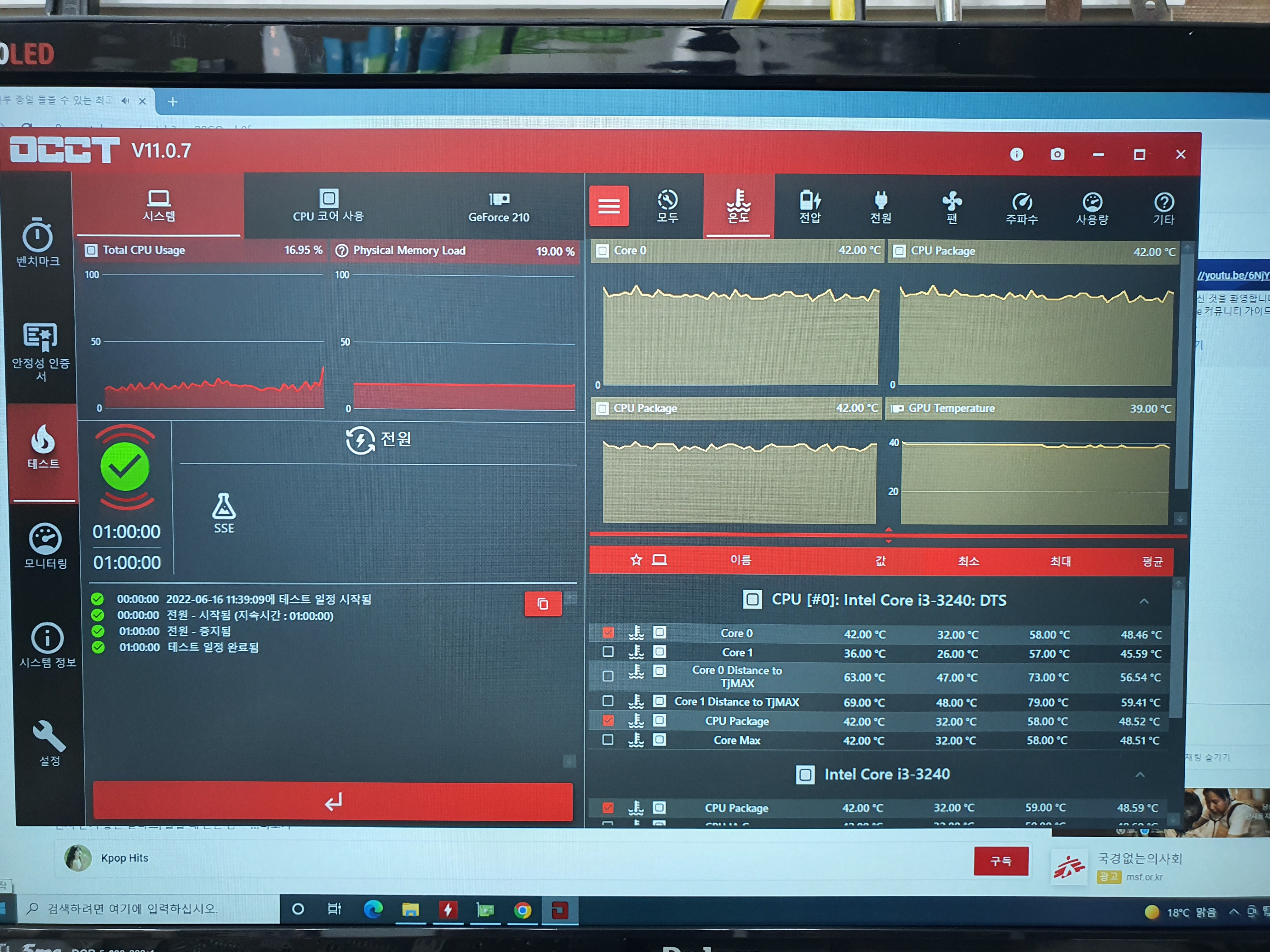Click the Physical Memory Load graph header

point(455,251)
